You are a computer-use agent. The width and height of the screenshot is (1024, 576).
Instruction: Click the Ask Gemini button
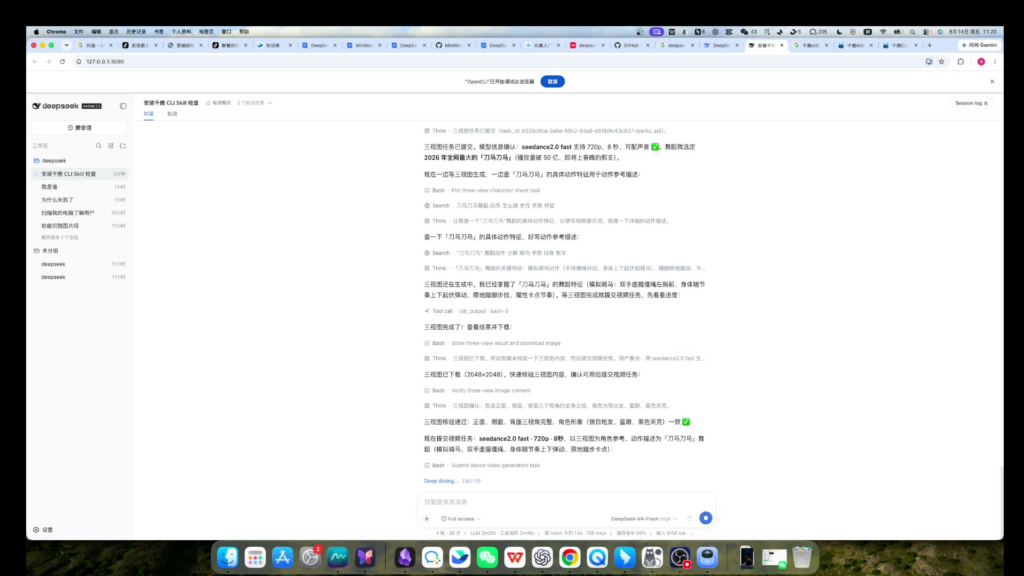[x=979, y=45]
